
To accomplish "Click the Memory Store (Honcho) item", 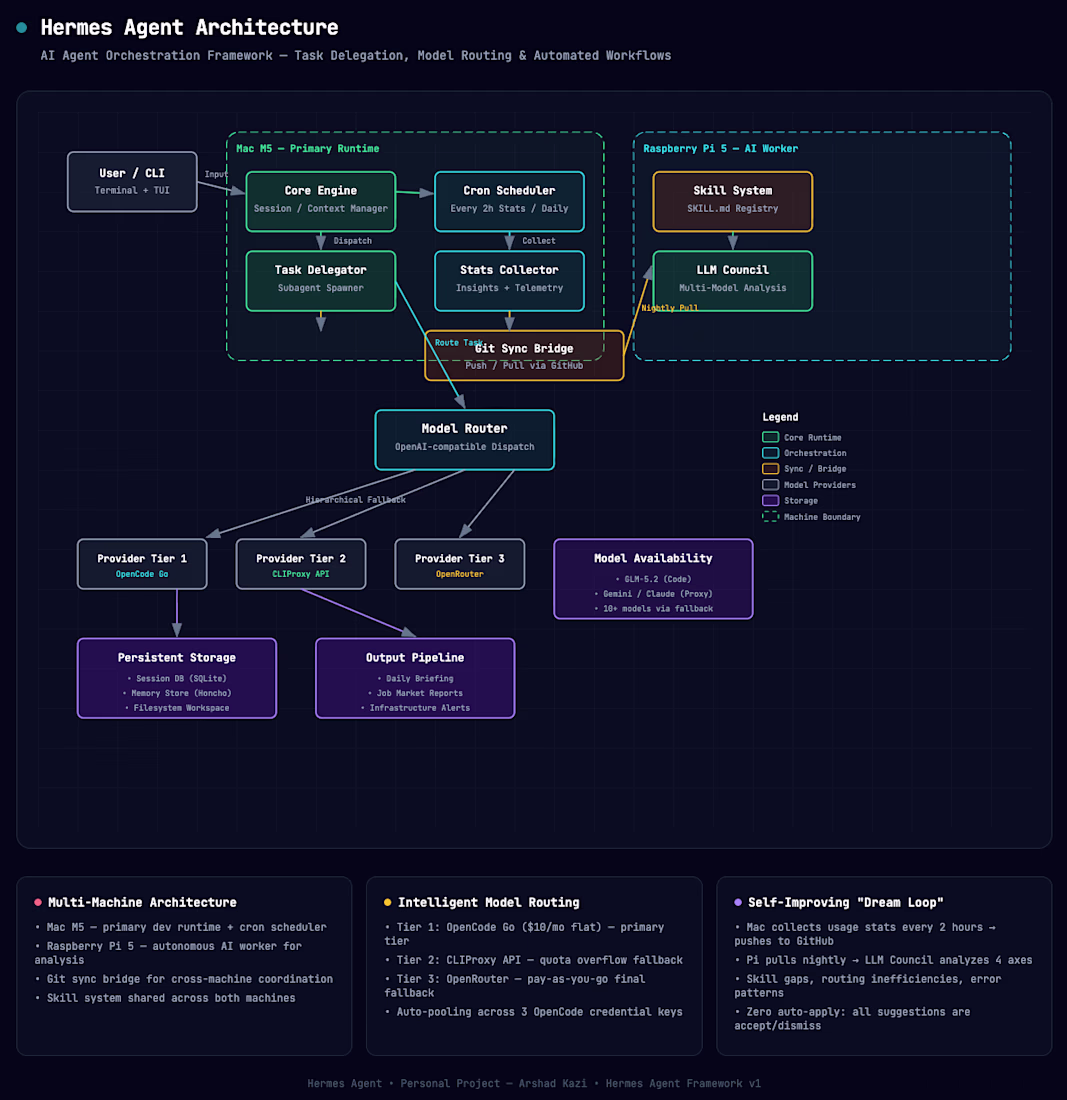I will point(177,693).
